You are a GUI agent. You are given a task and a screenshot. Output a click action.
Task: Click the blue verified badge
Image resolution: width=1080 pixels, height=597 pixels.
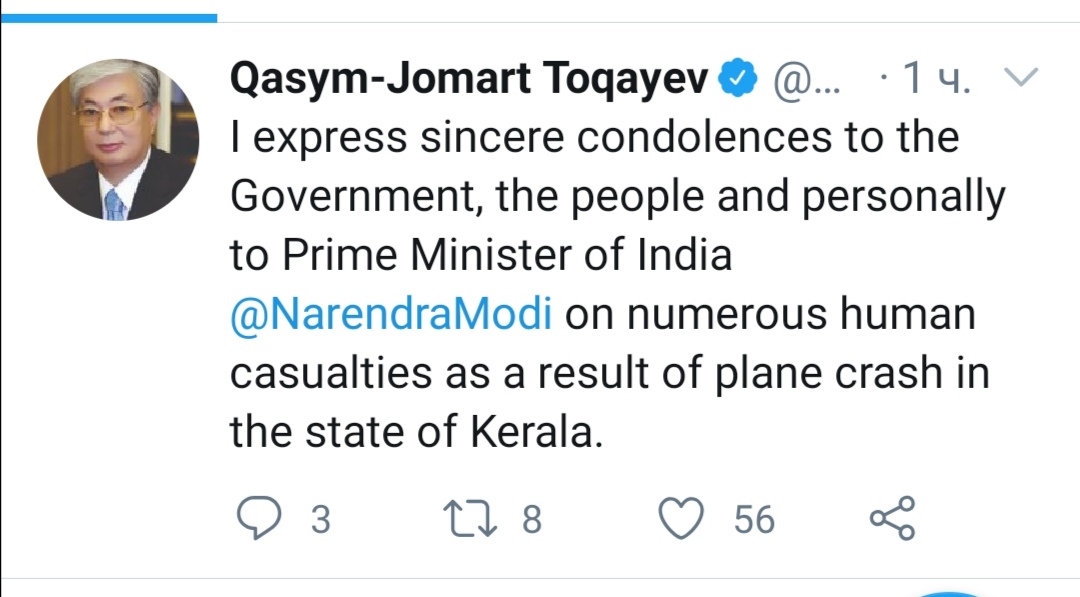[x=740, y=80]
